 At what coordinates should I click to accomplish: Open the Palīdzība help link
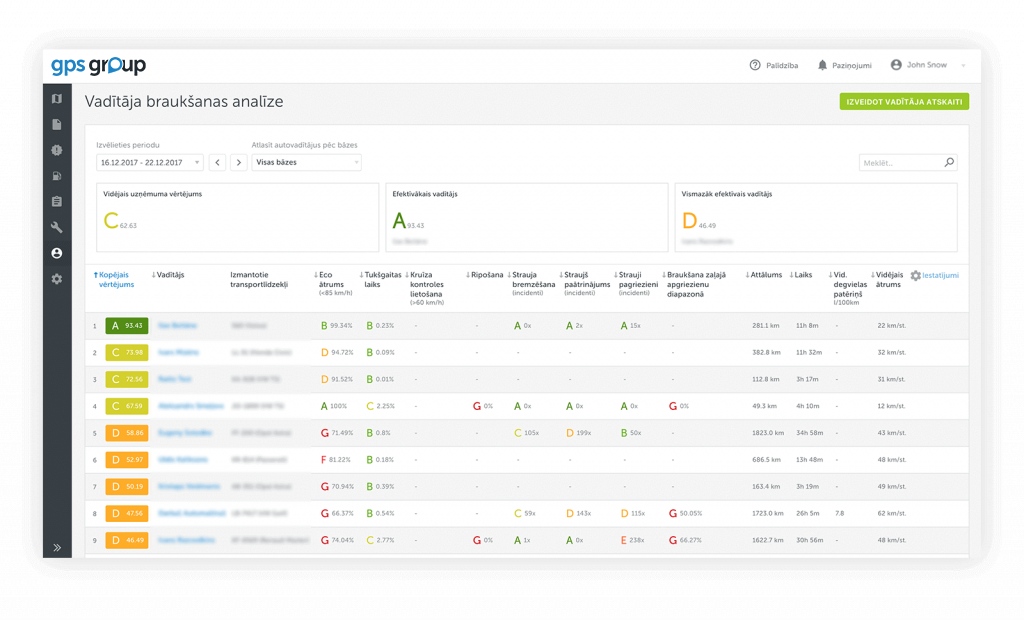click(x=774, y=65)
